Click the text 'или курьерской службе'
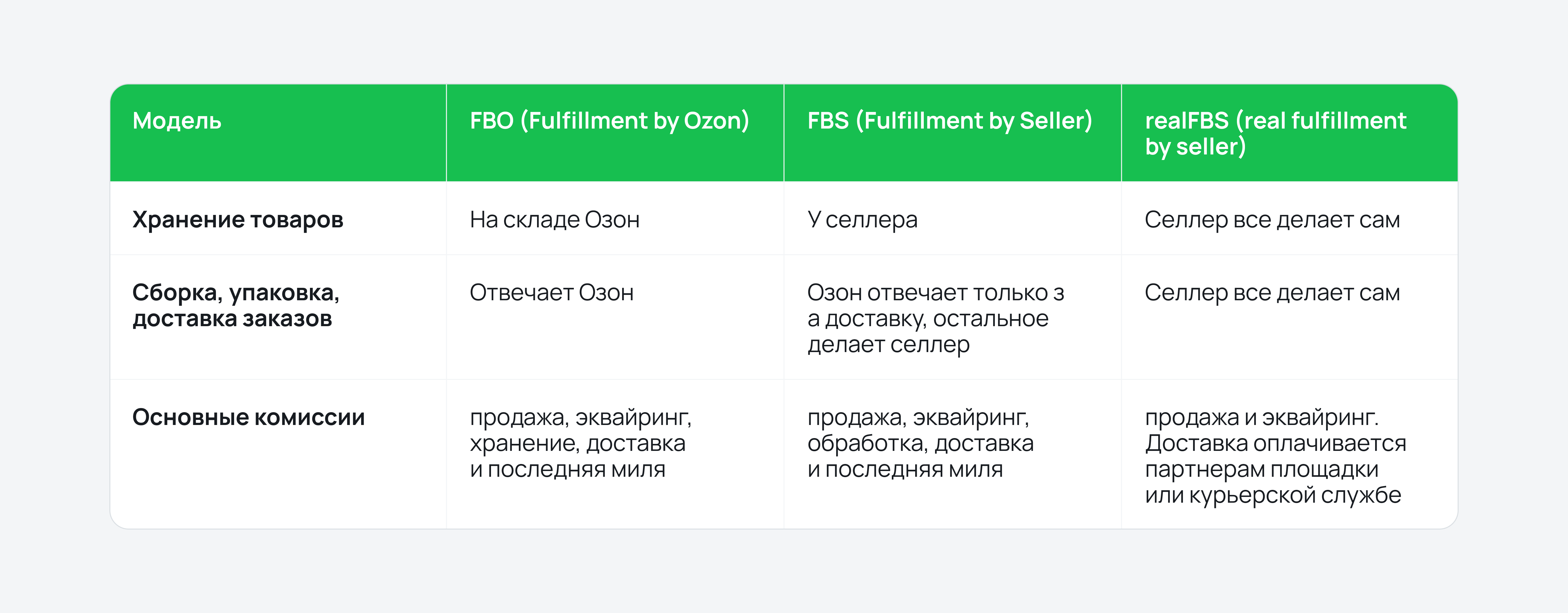The width and height of the screenshot is (1568, 613). point(1273,496)
